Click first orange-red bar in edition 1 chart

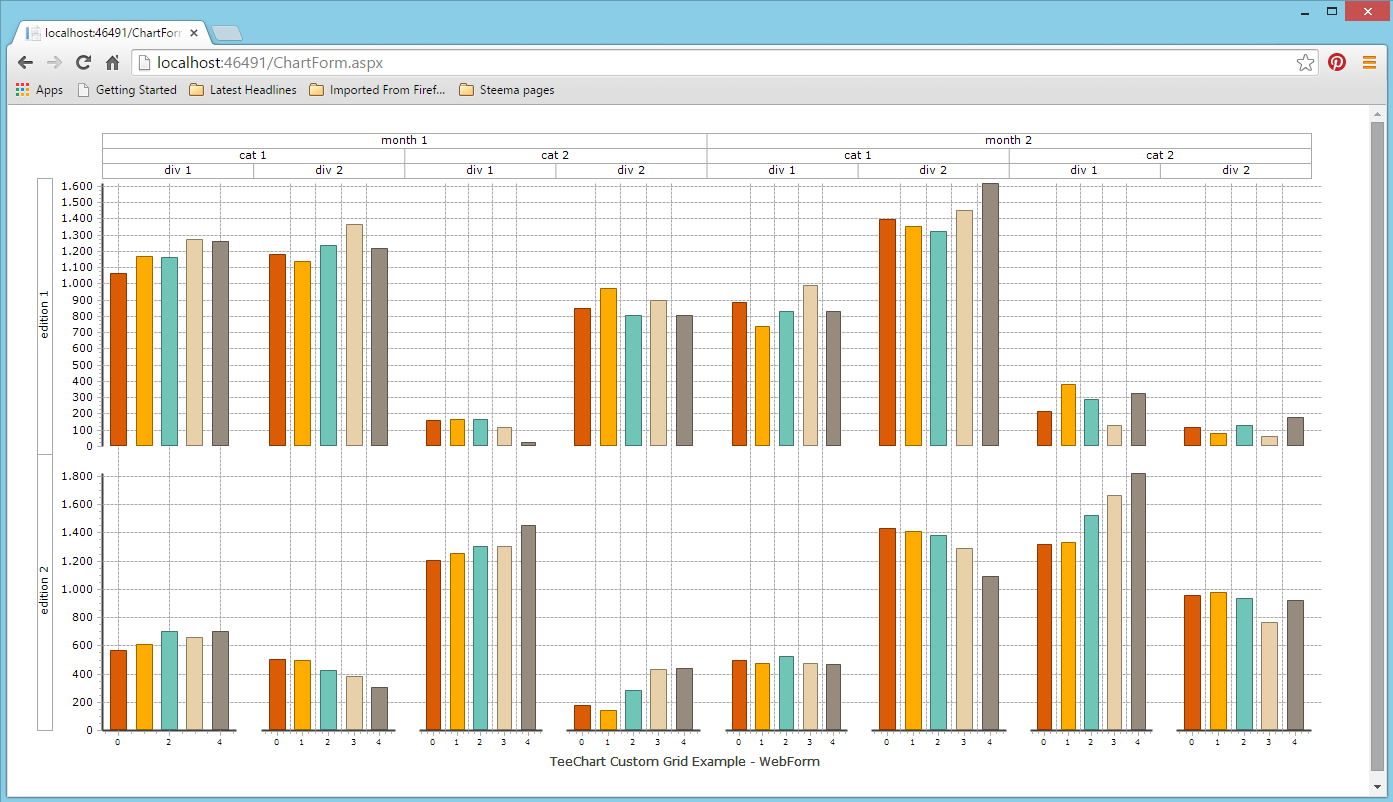tap(118, 360)
